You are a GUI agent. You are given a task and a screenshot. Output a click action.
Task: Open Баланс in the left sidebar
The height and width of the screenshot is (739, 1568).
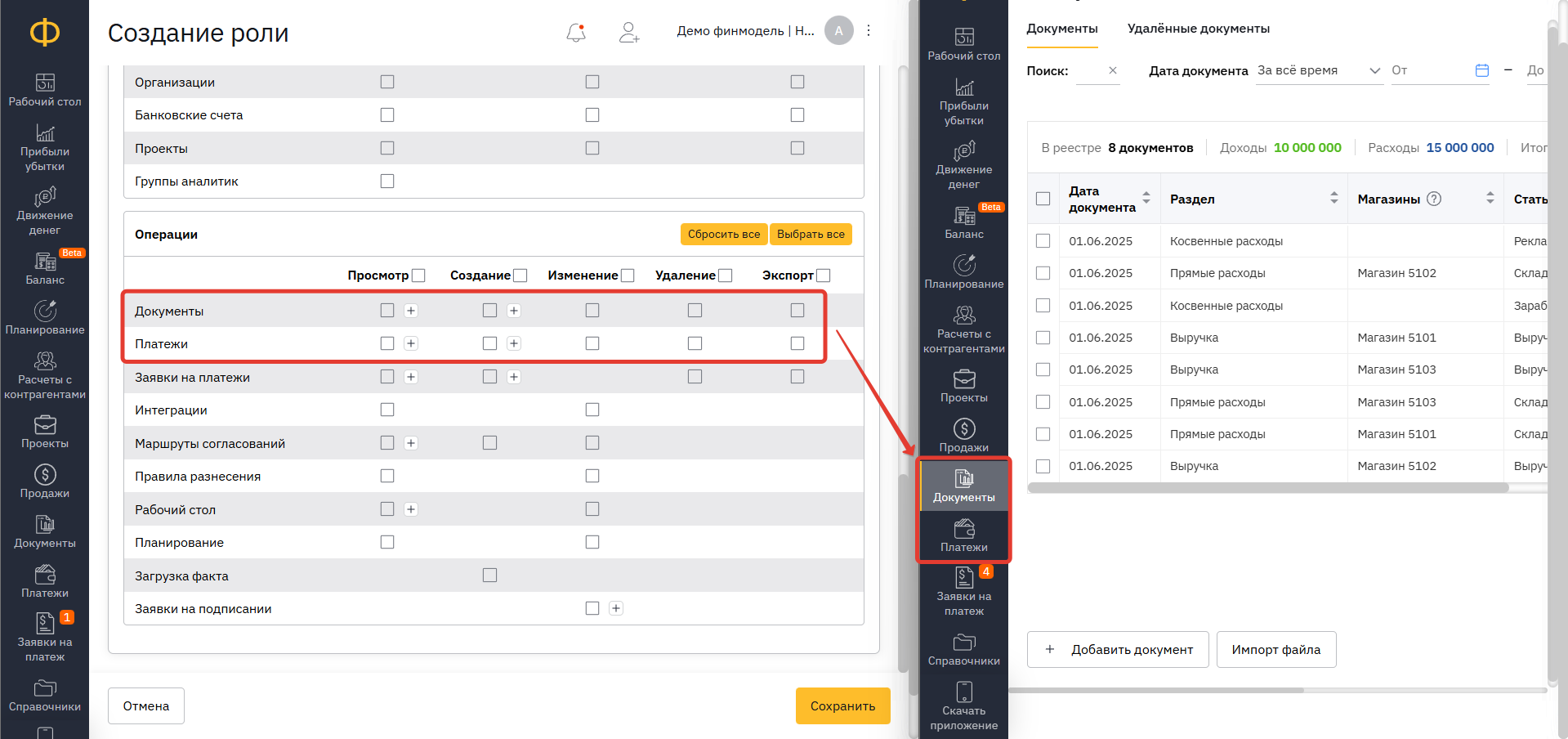[x=45, y=268]
